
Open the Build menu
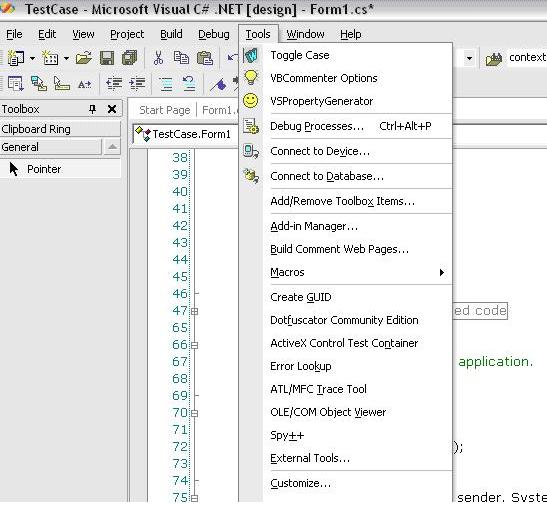[x=171, y=34]
